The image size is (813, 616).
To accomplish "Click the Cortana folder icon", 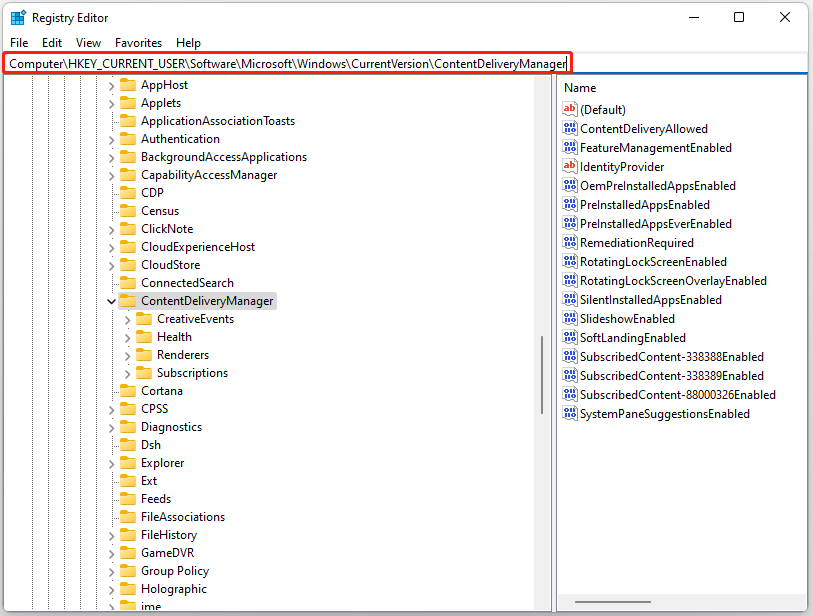I will tap(128, 390).
